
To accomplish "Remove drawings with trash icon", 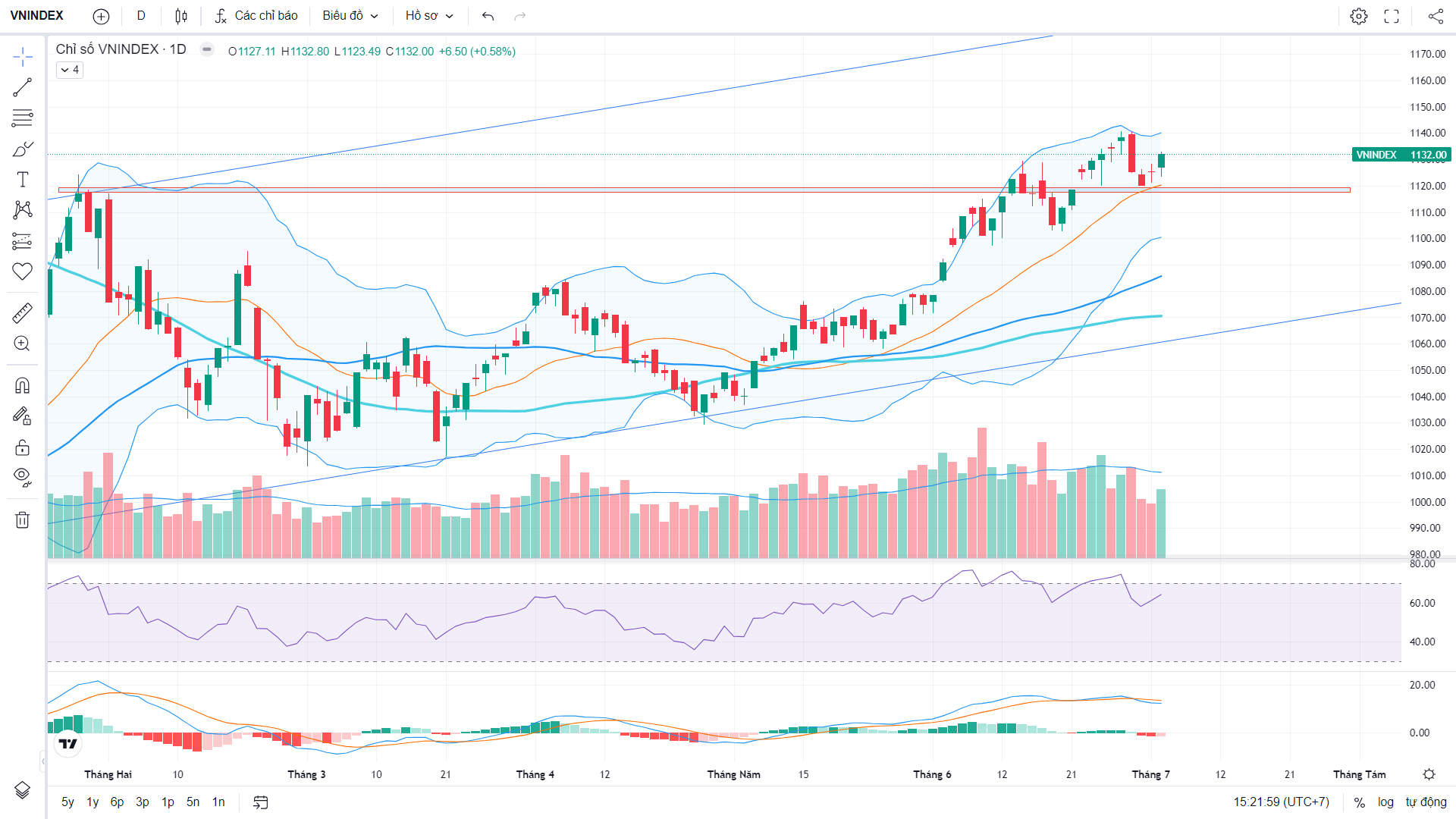I will (x=23, y=519).
